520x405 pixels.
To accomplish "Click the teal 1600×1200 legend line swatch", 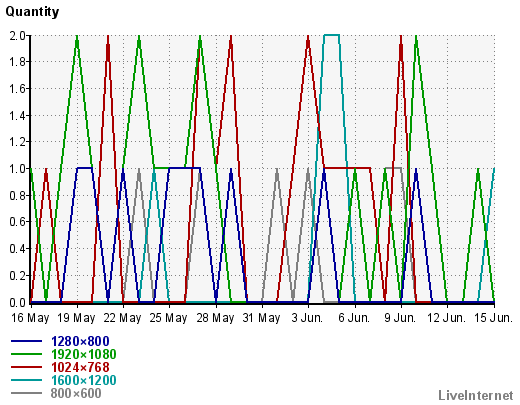I will 26,380.
